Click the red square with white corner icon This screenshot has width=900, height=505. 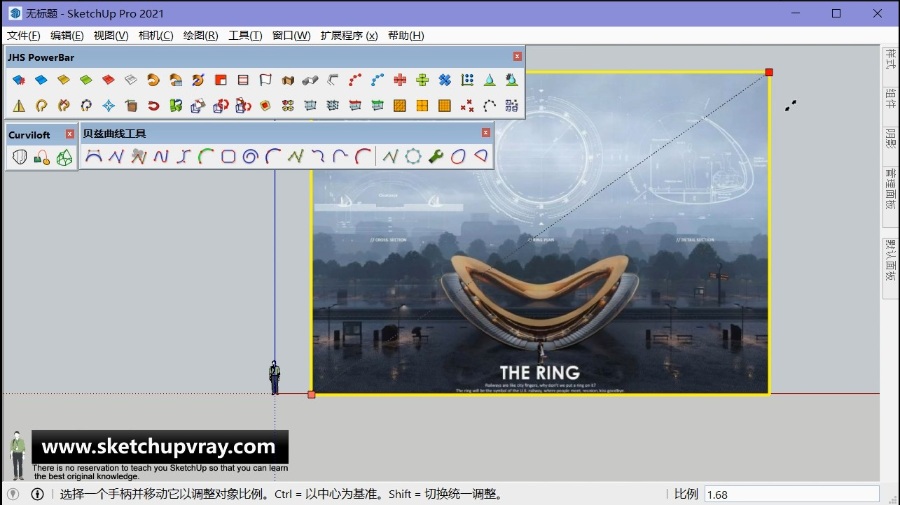pos(220,80)
